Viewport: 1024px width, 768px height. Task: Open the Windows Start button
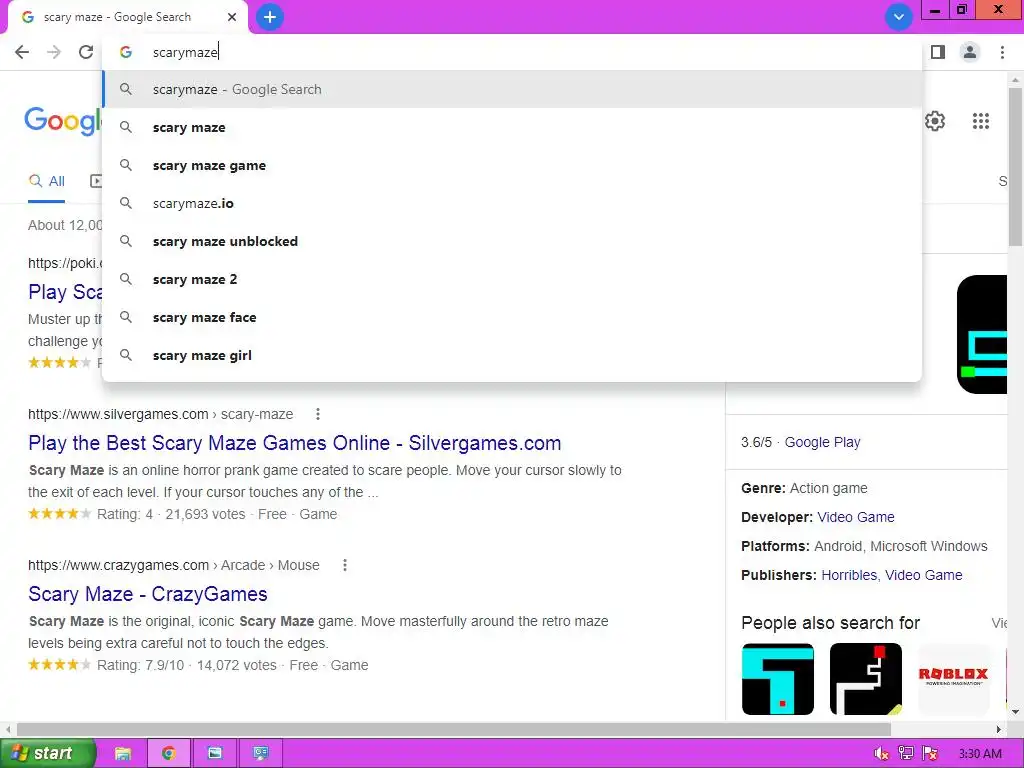click(x=48, y=753)
